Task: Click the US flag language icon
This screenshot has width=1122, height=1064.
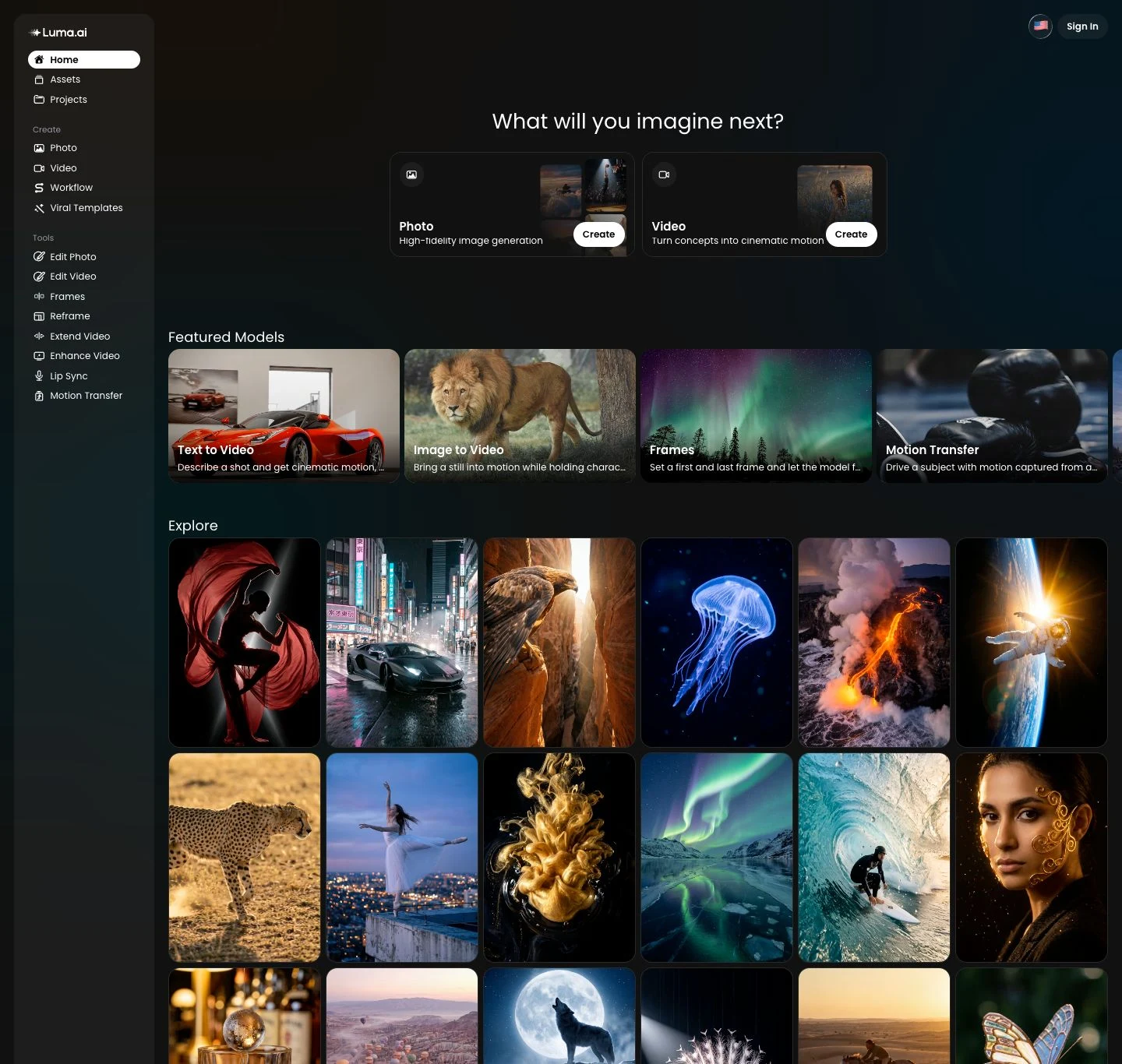Action: pos(1040,26)
